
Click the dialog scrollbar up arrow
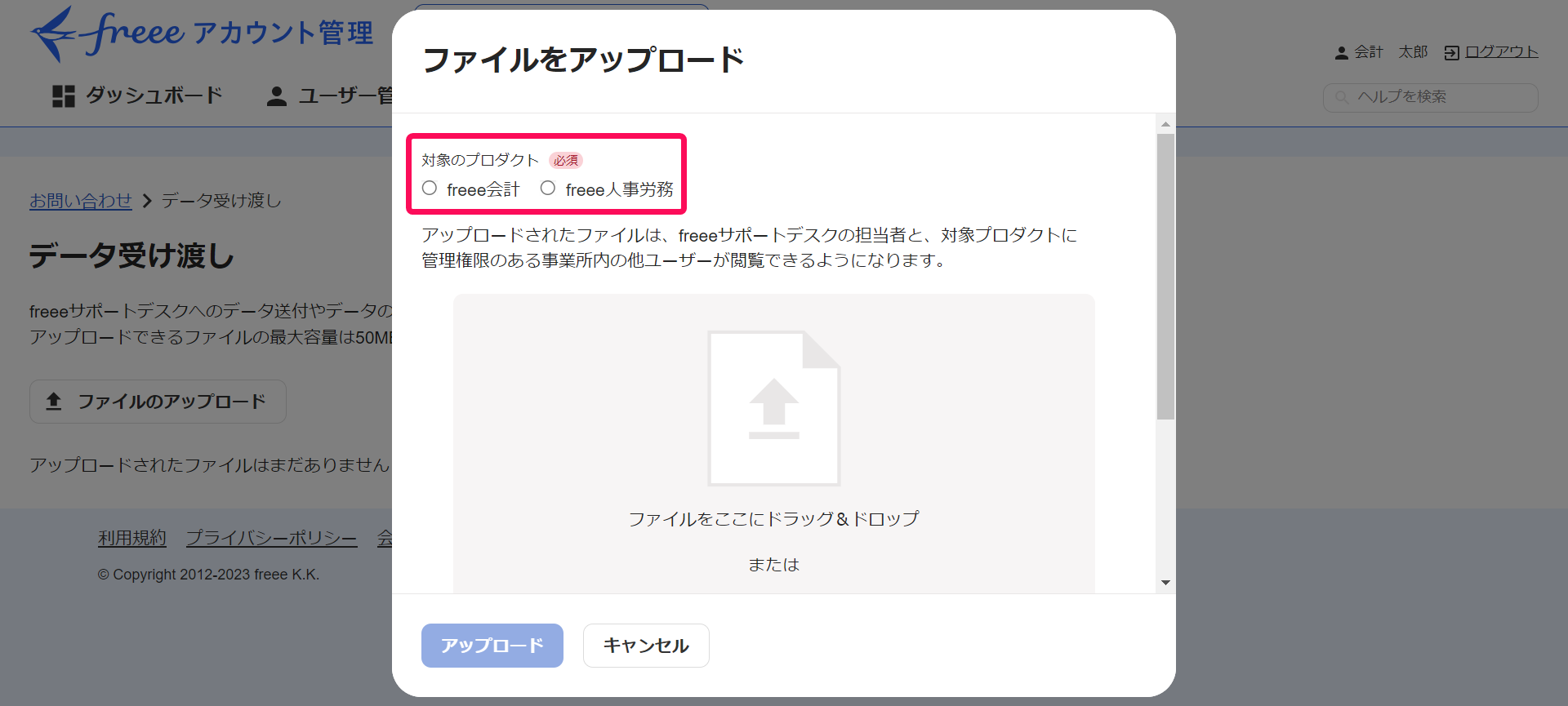coord(1165,124)
